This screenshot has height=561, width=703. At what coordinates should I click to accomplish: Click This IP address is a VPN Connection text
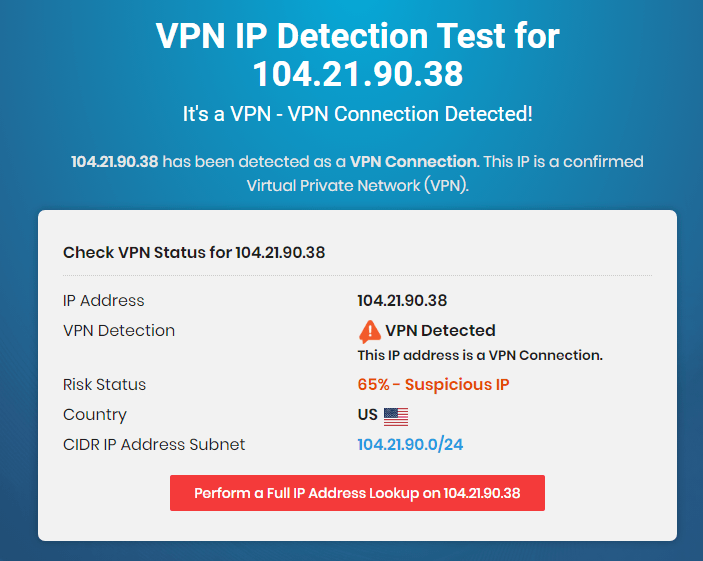coord(480,355)
